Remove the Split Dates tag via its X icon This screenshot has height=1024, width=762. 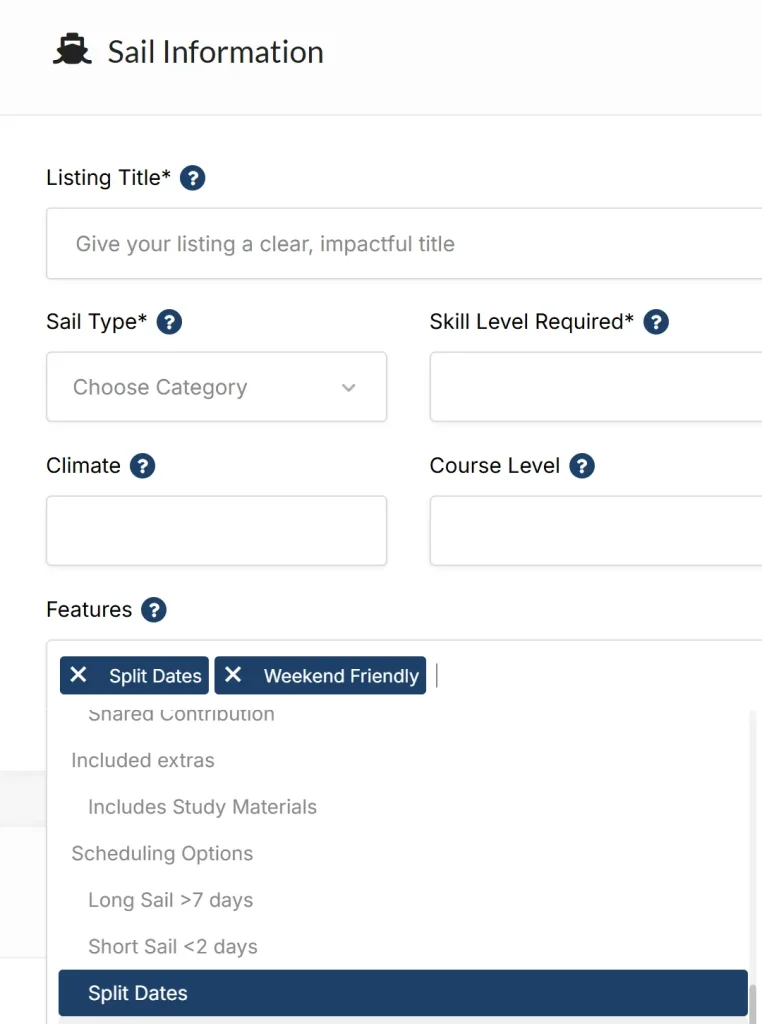click(79, 675)
